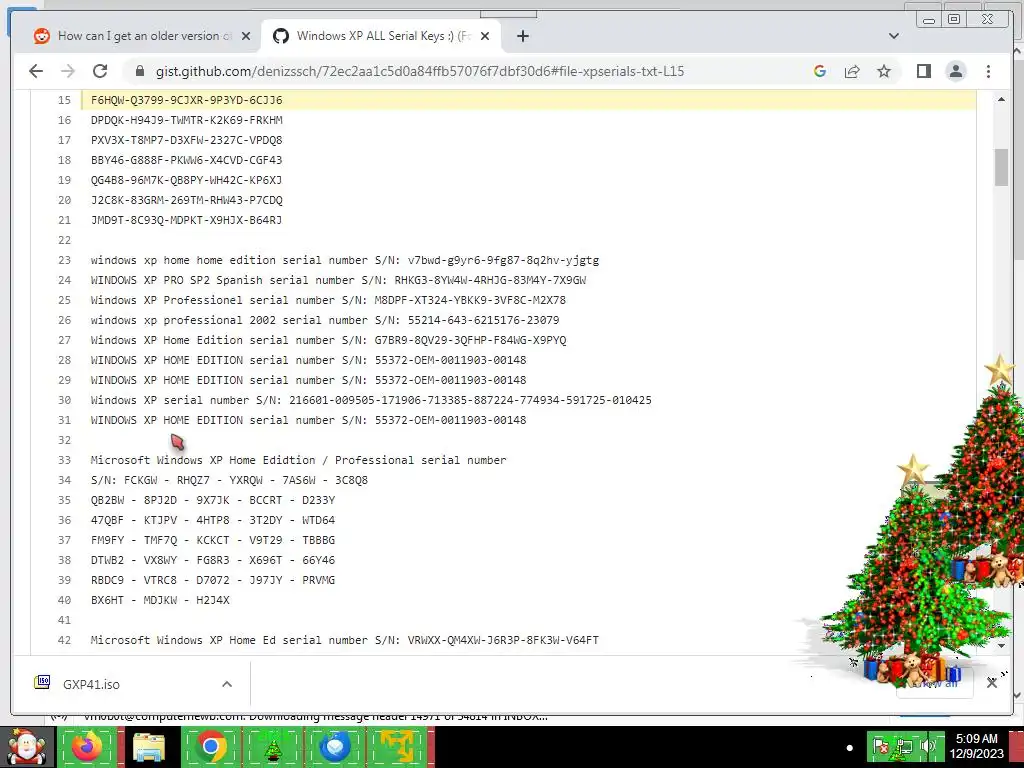
Task: Click the key PXV3X-T8MP7-D3XFW-2327C-VPDQ8
Action: click(186, 140)
